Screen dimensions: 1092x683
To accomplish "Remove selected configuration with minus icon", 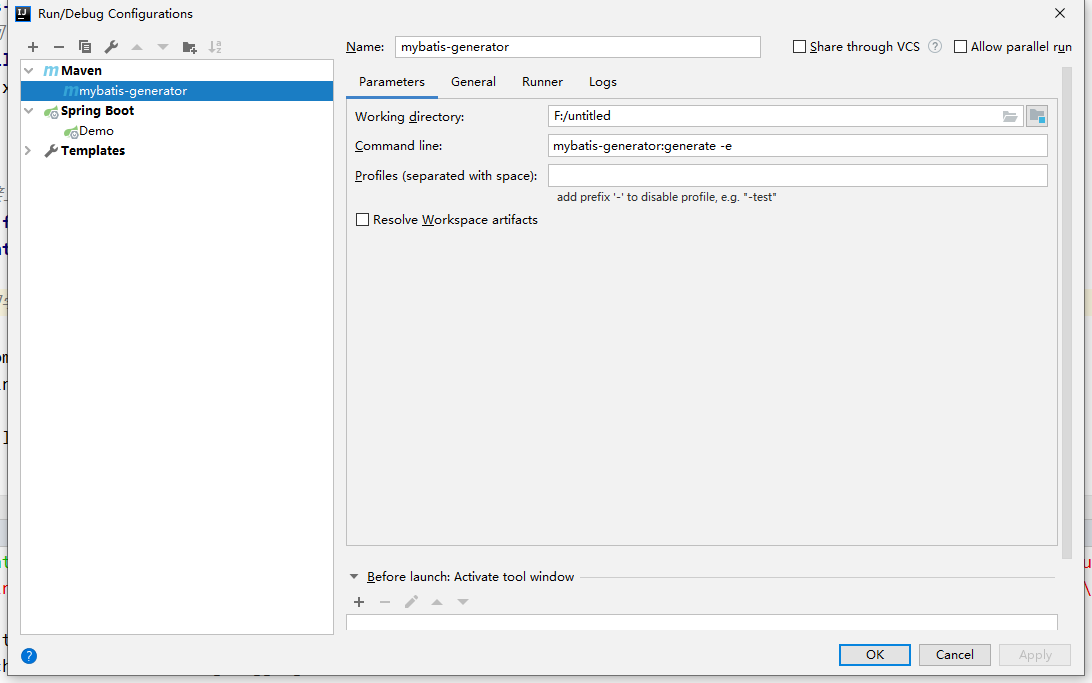I will tap(59, 47).
